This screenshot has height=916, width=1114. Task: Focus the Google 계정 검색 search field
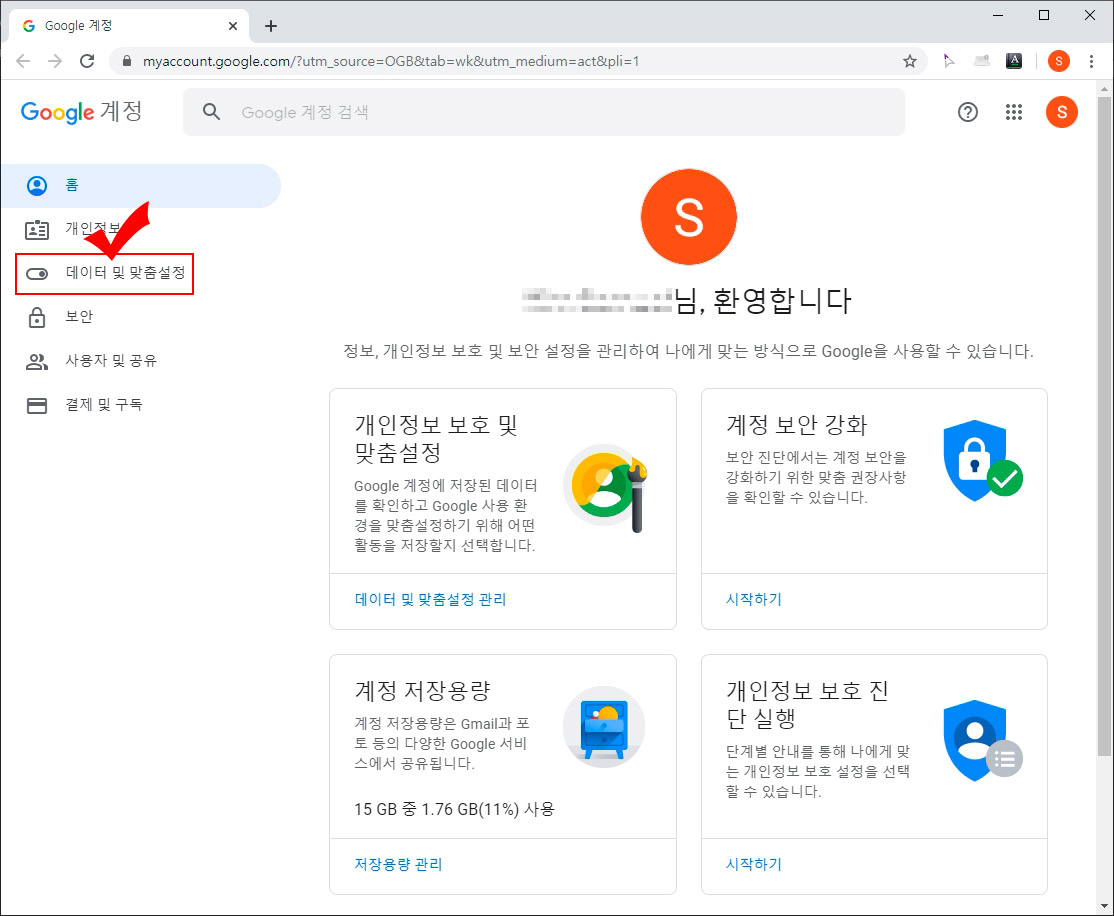click(544, 112)
